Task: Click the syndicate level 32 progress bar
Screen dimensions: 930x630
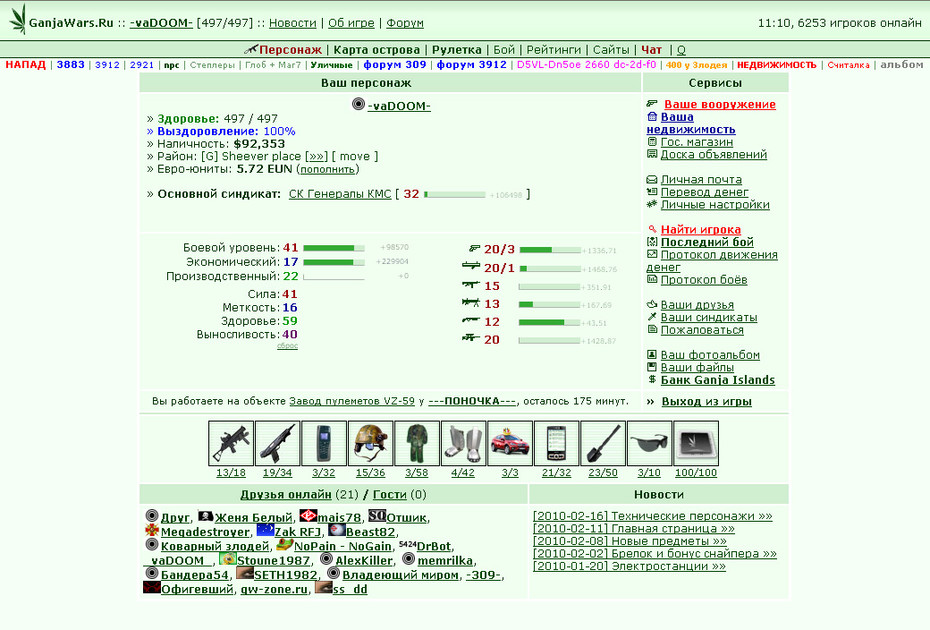Action: [454, 195]
